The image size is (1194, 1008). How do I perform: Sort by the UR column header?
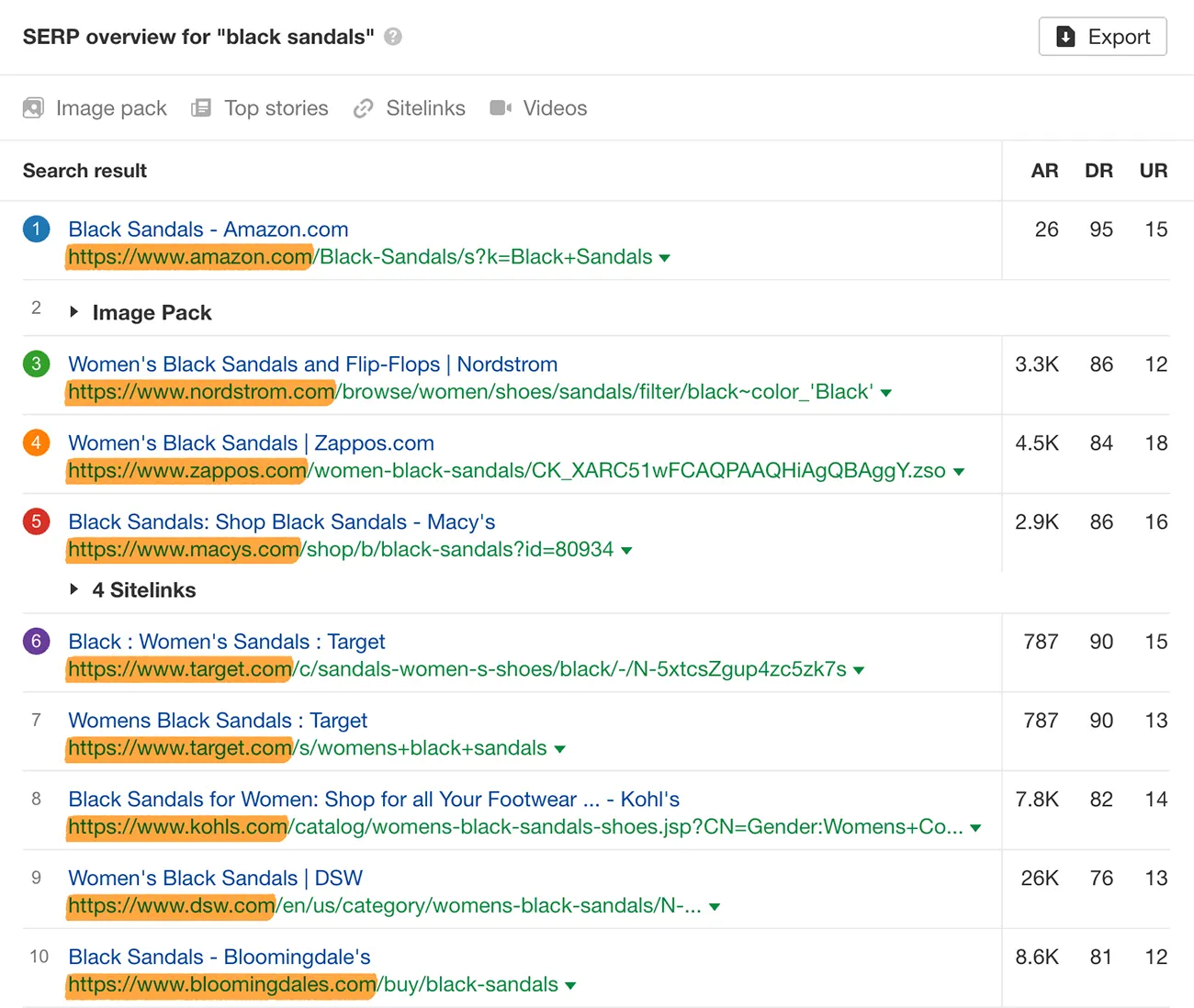pyautogui.click(x=1154, y=171)
